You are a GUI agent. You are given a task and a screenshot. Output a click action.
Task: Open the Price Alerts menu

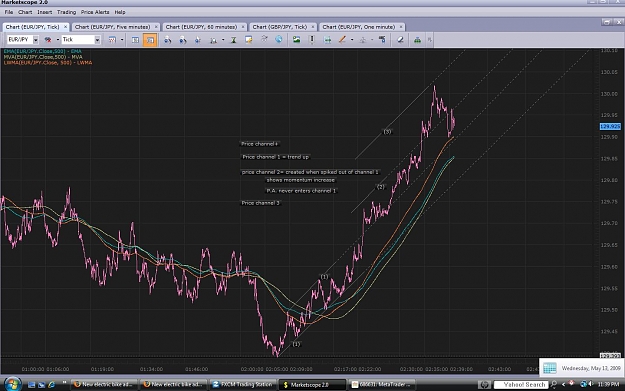pyautogui.click(x=95, y=12)
